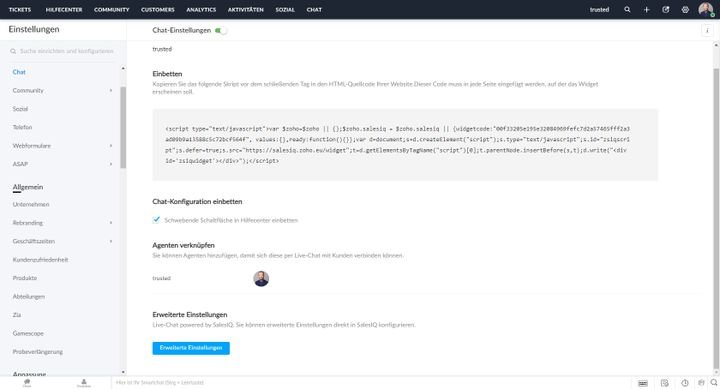Screen dimensions: 720x389
Task: Go to the SOZIAL tab
Action: [285, 10]
